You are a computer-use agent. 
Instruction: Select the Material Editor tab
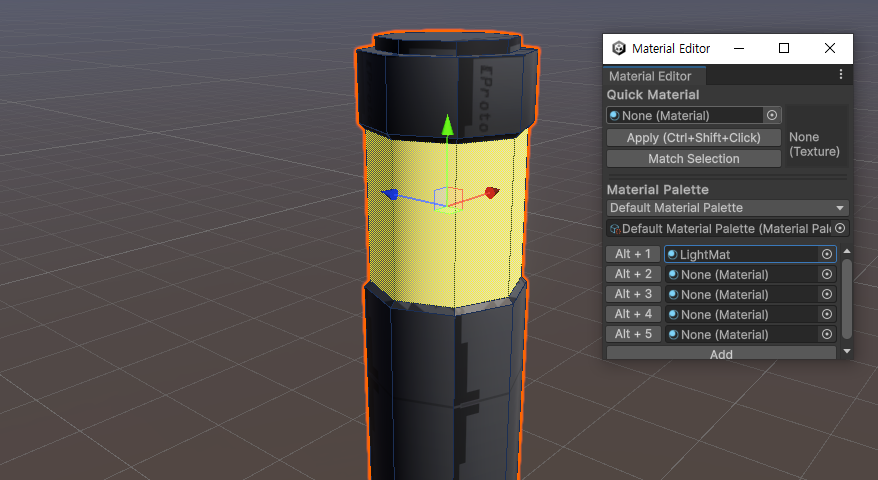pyautogui.click(x=650, y=76)
